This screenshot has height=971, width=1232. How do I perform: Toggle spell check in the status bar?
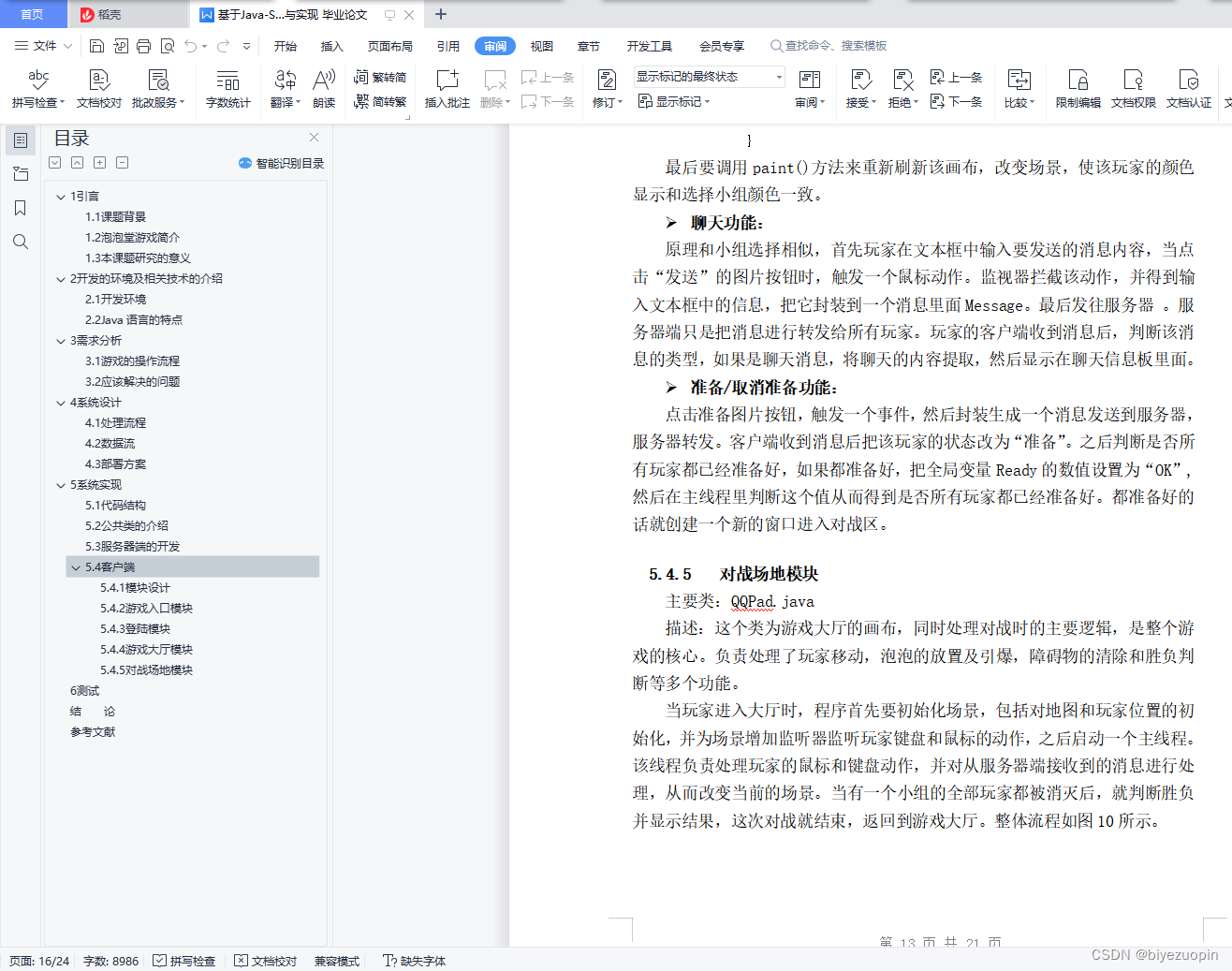tap(184, 961)
